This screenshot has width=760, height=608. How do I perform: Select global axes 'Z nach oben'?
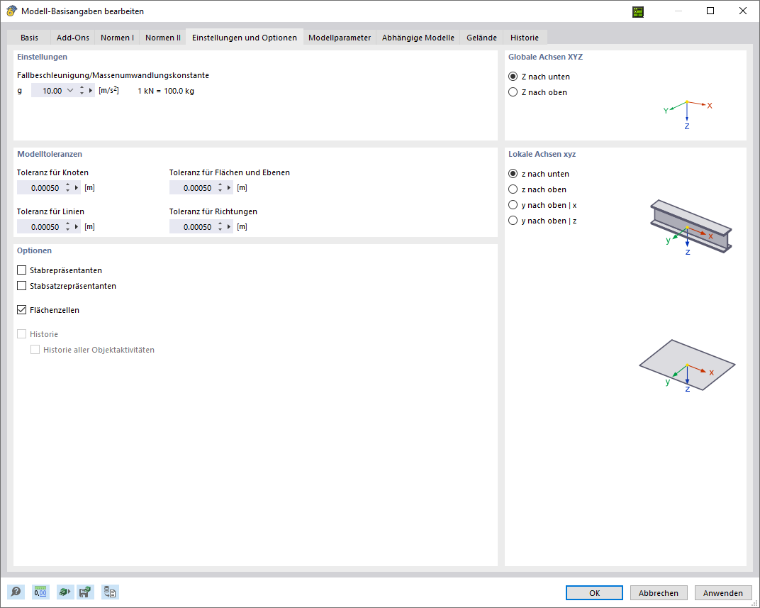click(x=538, y=92)
